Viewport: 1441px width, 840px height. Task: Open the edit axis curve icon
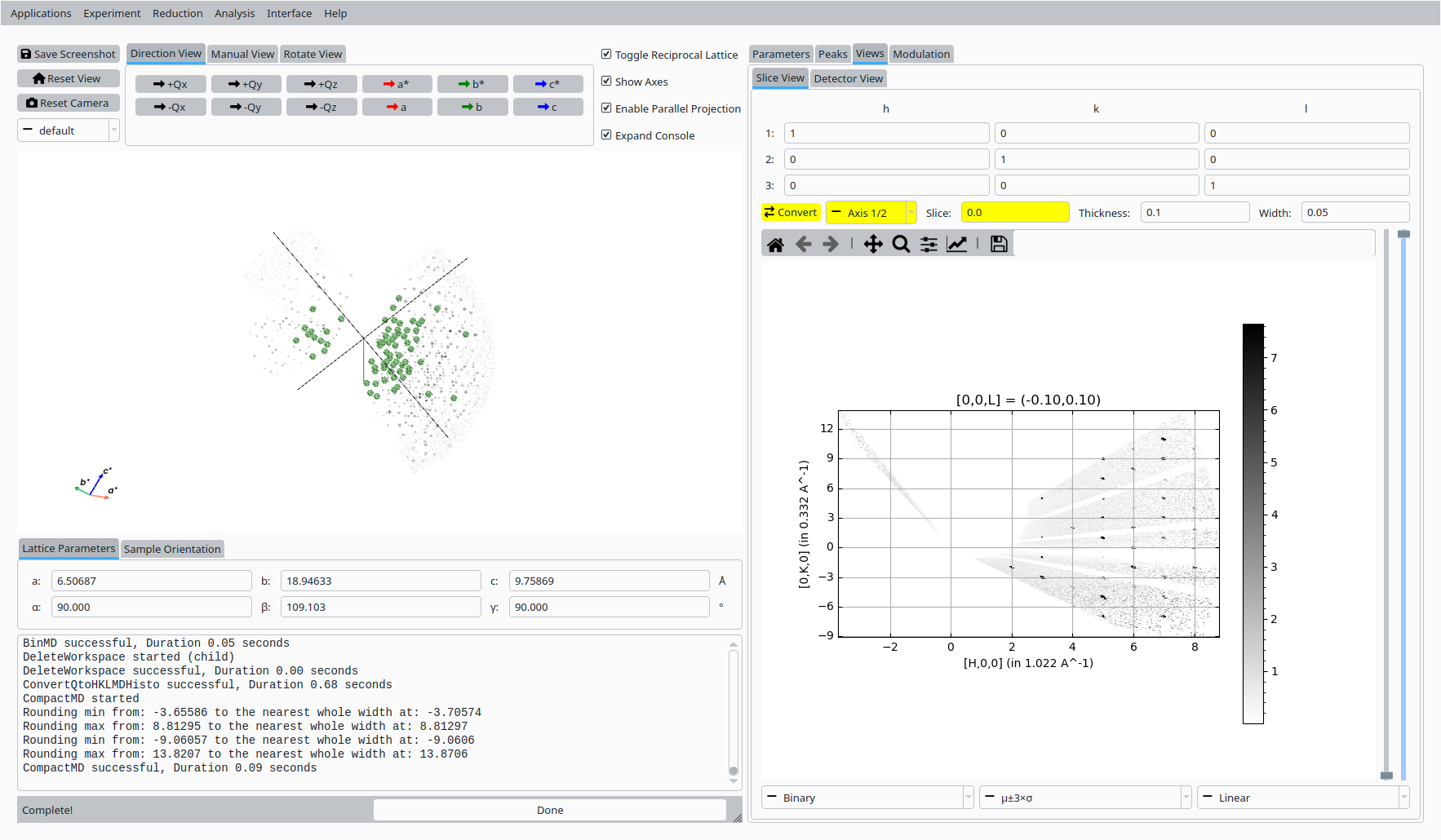tap(956, 245)
